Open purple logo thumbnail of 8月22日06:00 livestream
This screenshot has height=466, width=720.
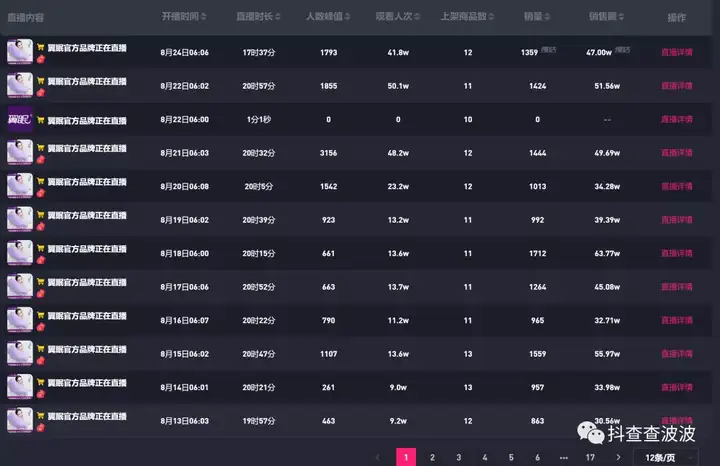[x=20, y=119]
